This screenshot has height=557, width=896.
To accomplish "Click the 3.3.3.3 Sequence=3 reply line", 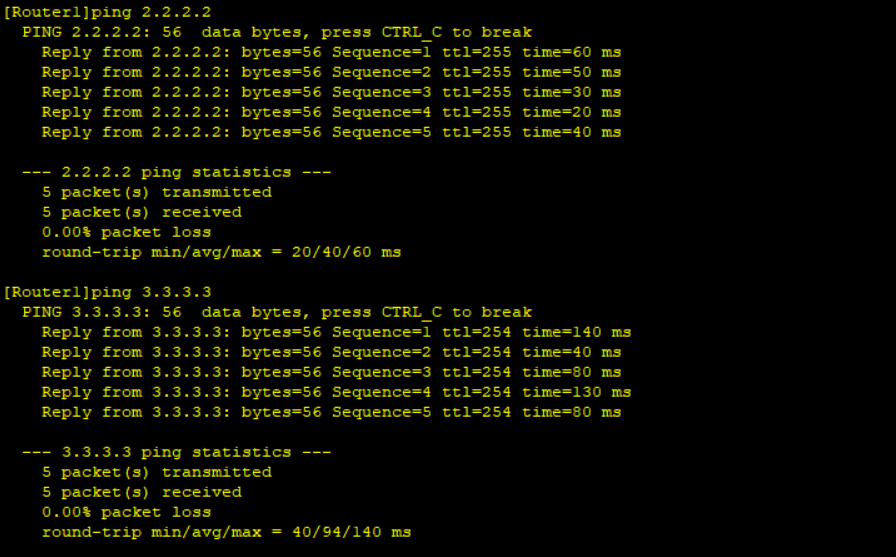I will [x=331, y=372].
